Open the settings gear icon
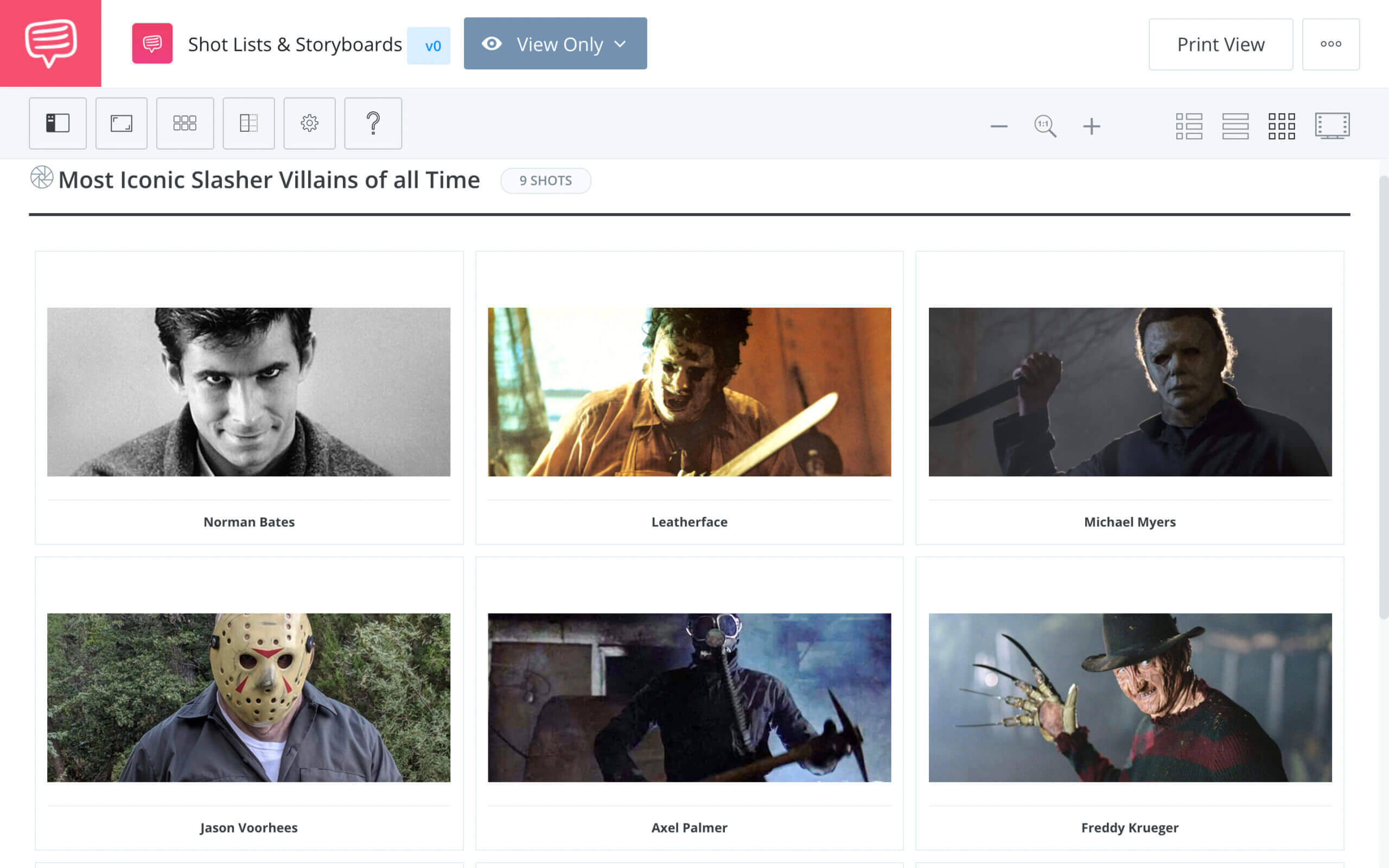 (x=309, y=123)
